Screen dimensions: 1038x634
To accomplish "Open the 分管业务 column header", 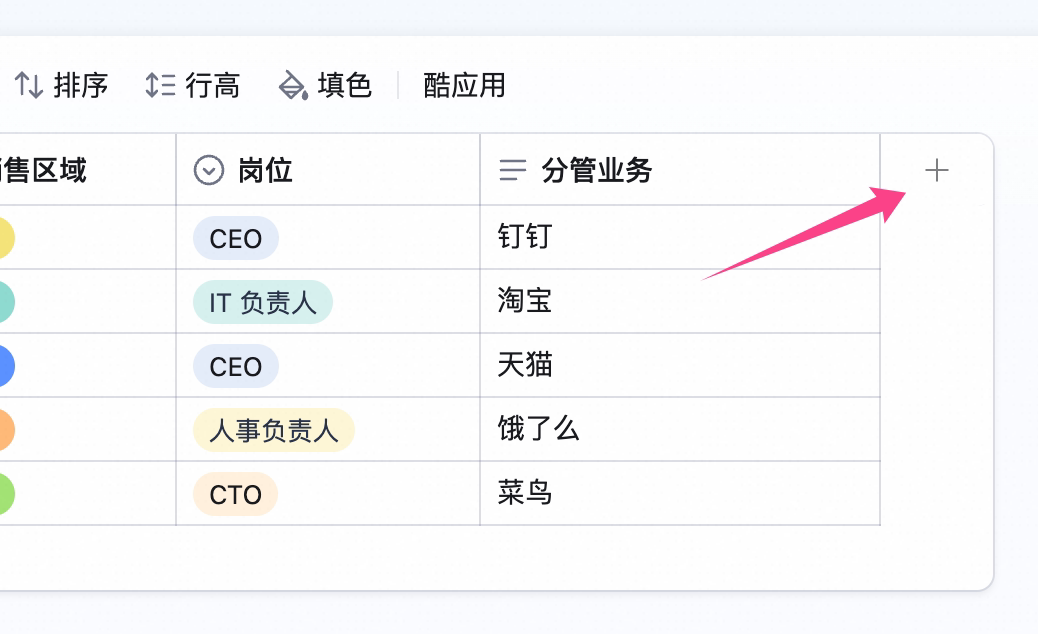I will [x=680, y=170].
